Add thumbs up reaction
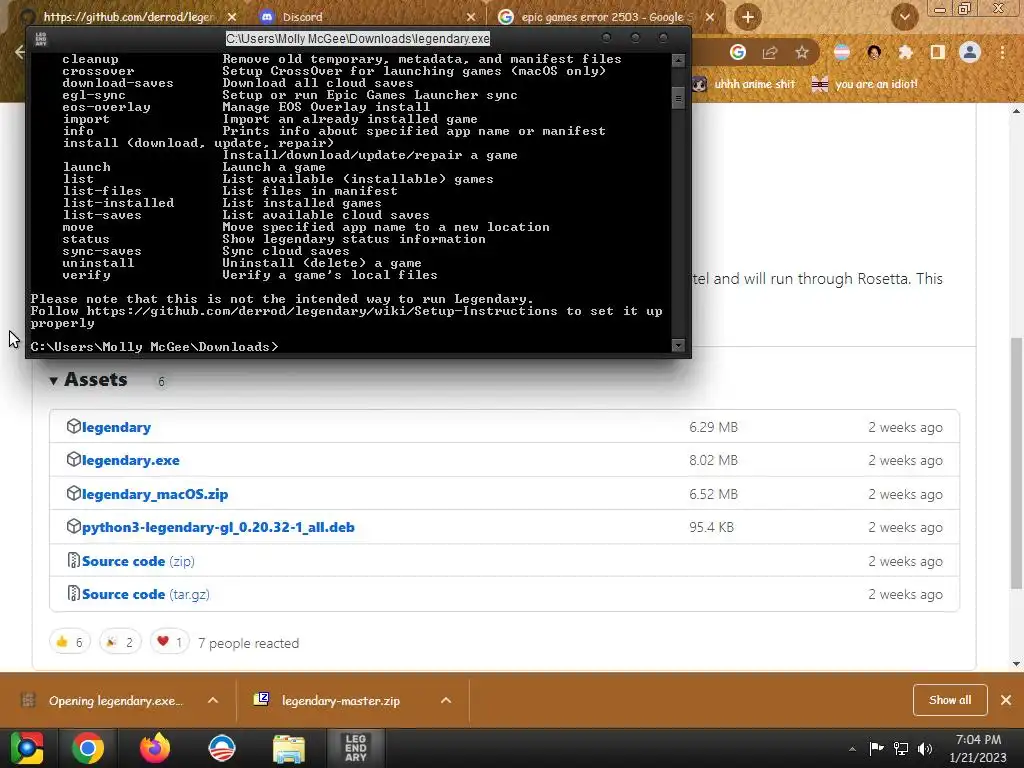1024x768 pixels. tap(69, 643)
